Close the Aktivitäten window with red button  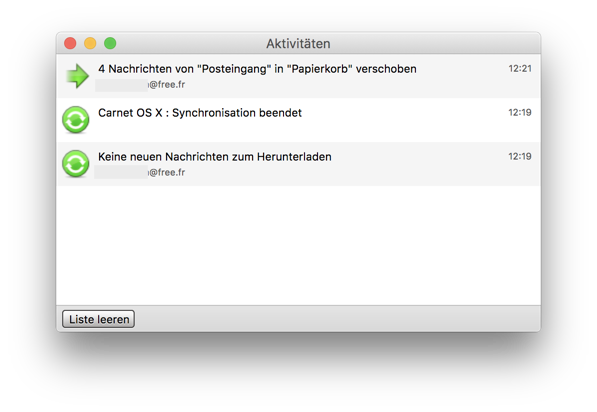(70, 43)
